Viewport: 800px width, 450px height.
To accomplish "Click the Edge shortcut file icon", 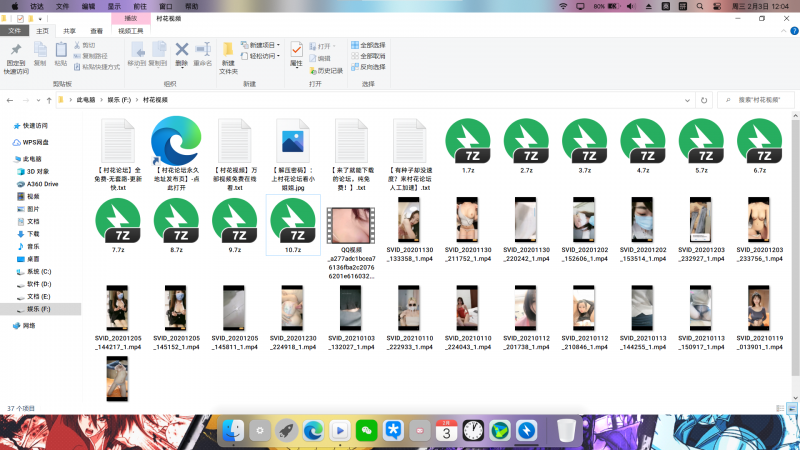I will pyautogui.click(x=175, y=141).
